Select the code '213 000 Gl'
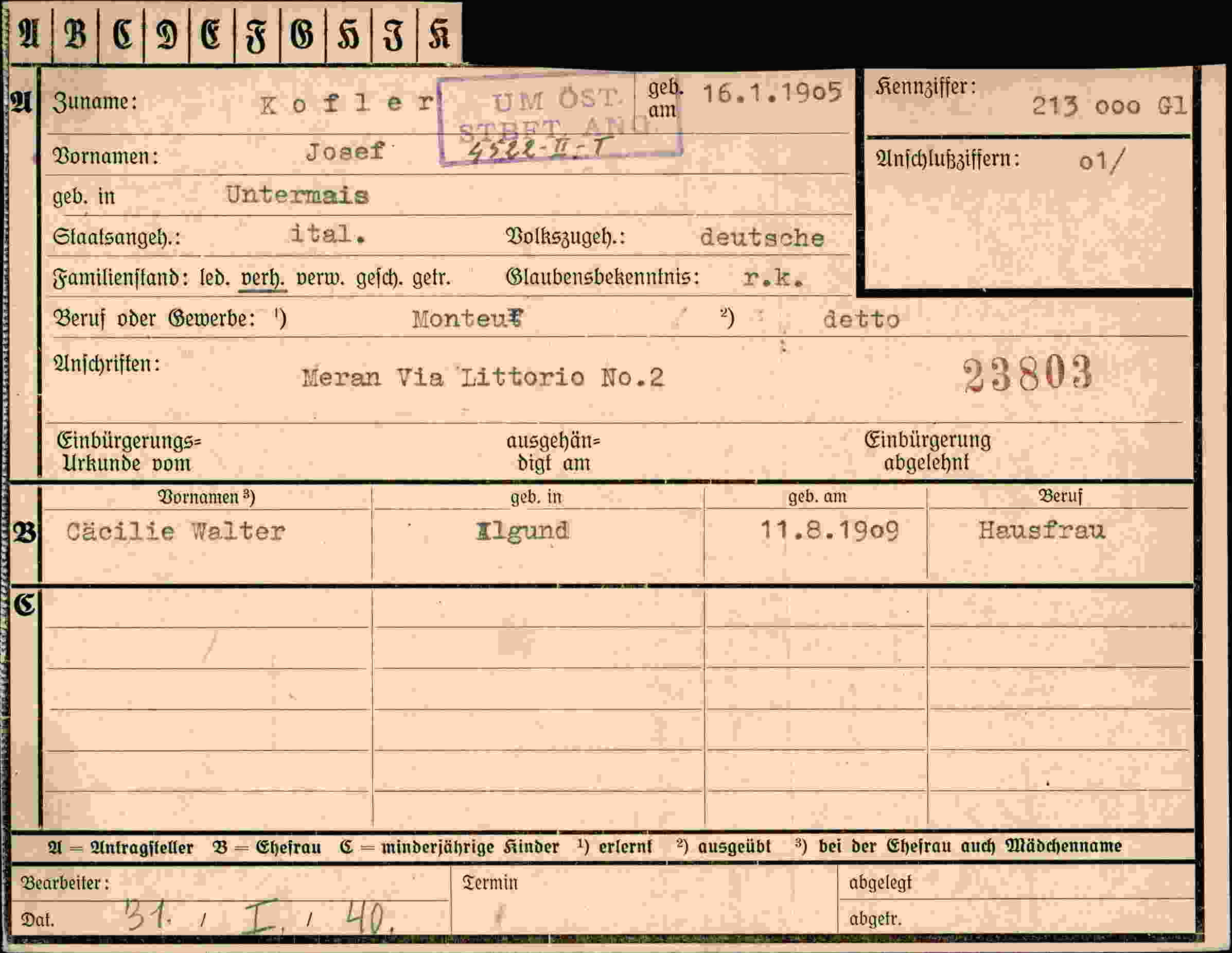The width and height of the screenshot is (1232, 953). tap(1110, 106)
